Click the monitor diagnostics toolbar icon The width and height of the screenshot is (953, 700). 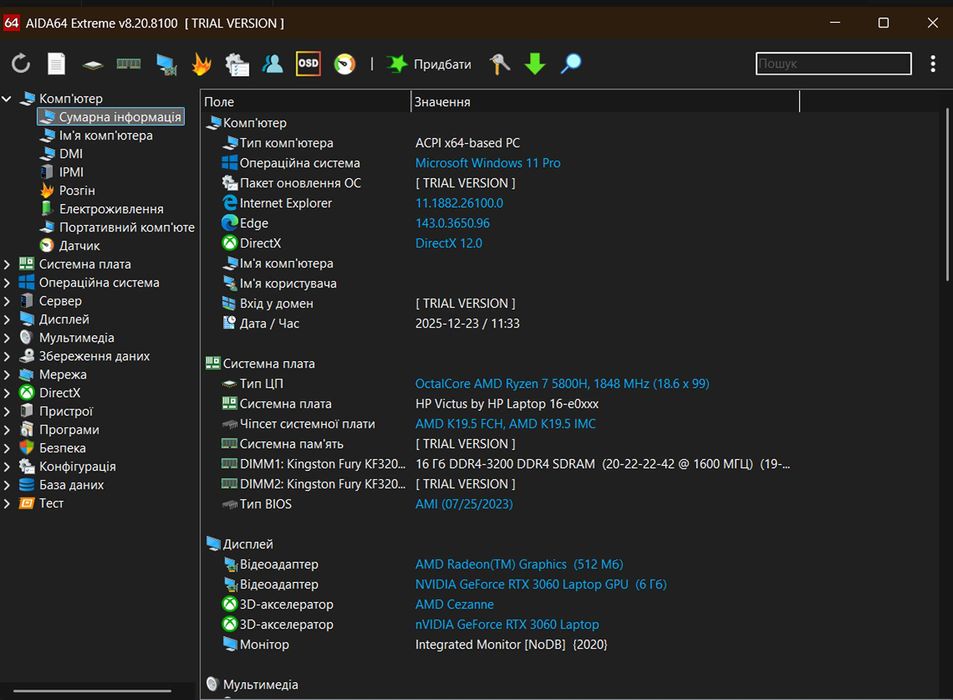click(166, 64)
